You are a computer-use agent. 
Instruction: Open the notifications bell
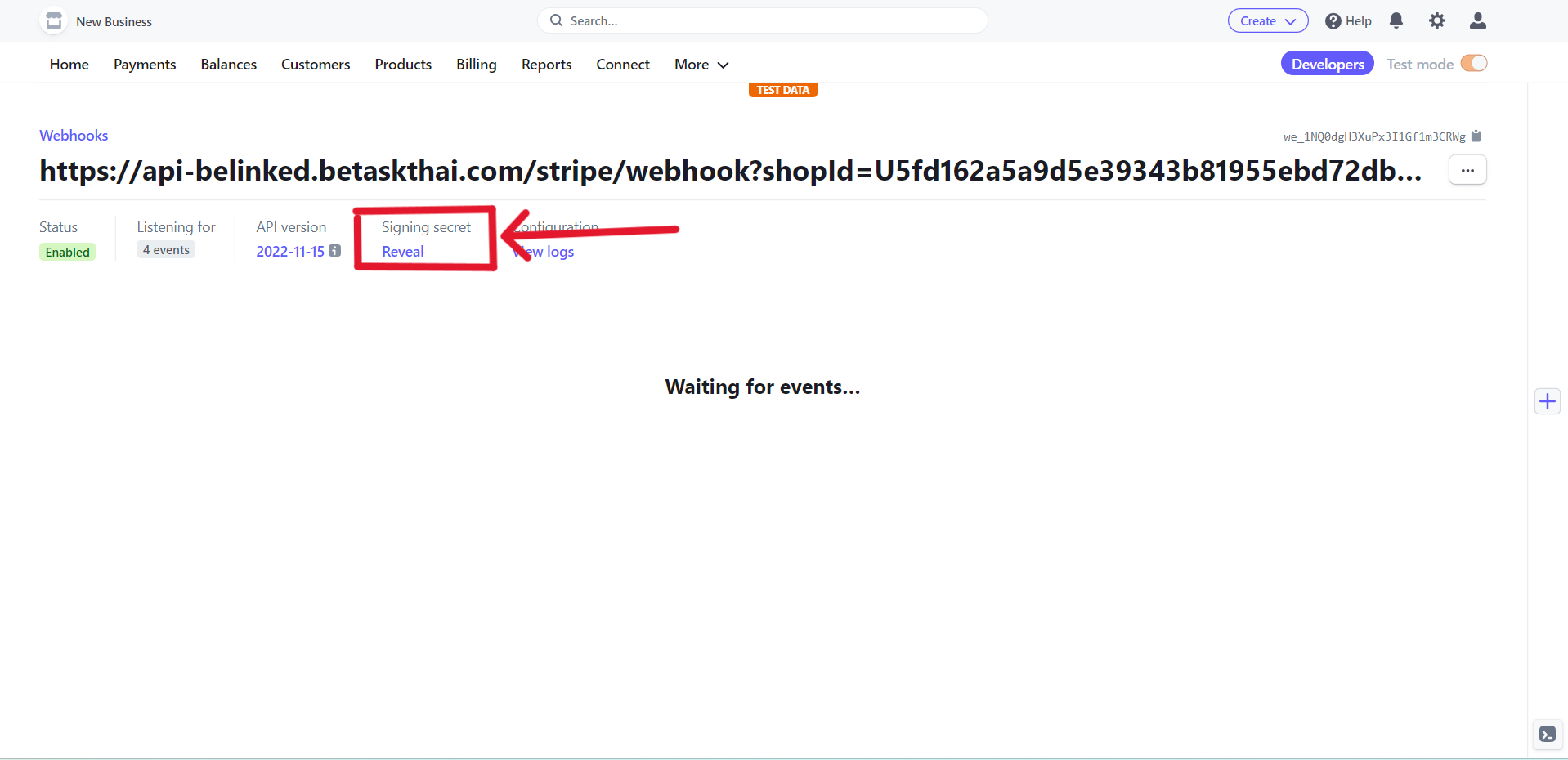tap(1396, 21)
